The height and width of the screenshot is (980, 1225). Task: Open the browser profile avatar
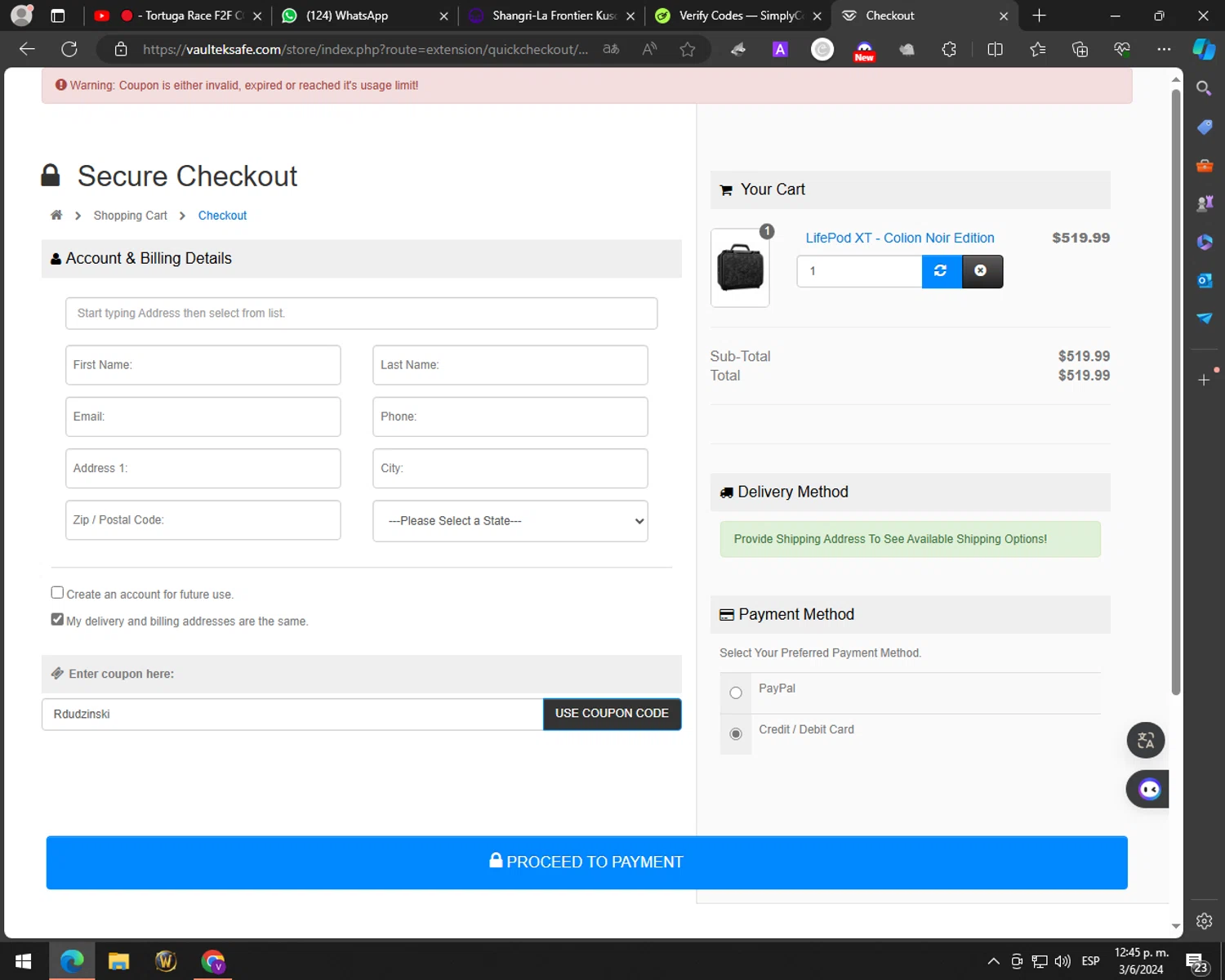pyautogui.click(x=22, y=16)
